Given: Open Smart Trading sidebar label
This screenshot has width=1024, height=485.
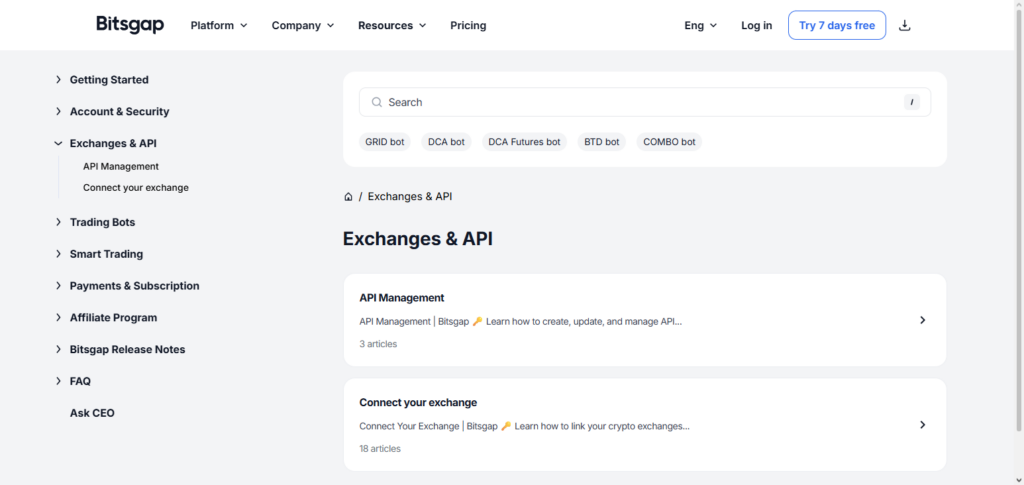Looking at the screenshot, I should 106,254.
